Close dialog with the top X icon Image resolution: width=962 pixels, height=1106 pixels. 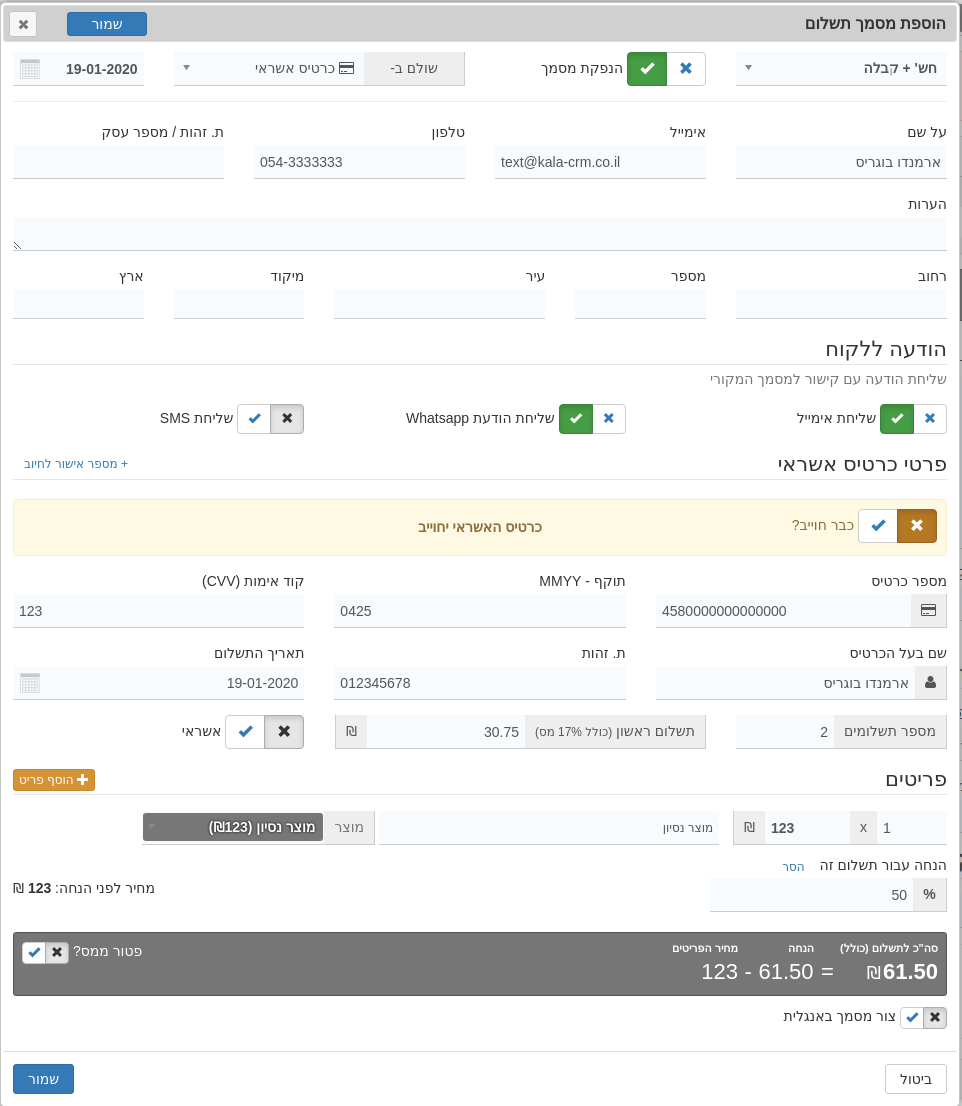23,24
